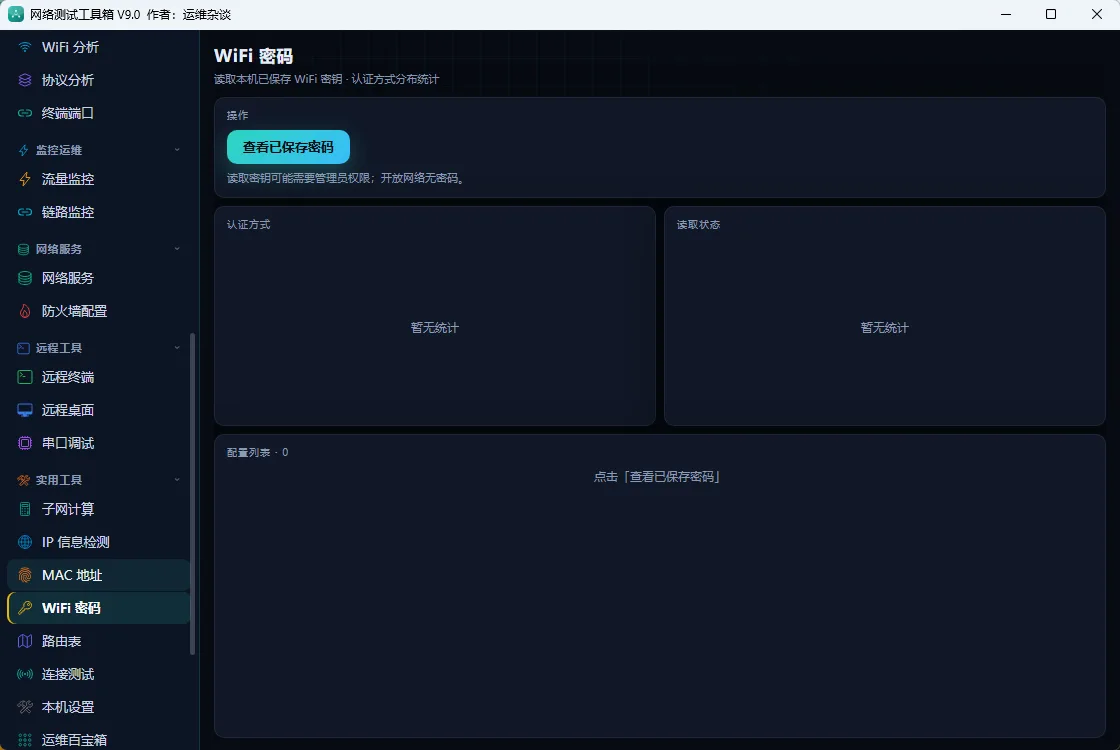Image resolution: width=1120 pixels, height=750 pixels.
Task: Collapse the 监控运维 section chevron
Action: (x=177, y=150)
